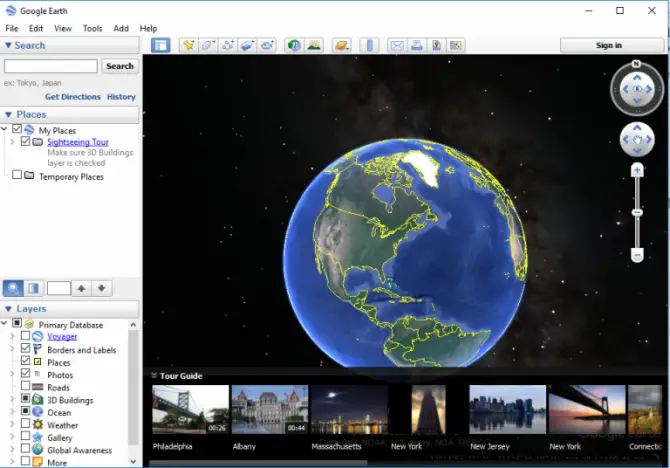Add a path from the toolbar

228,45
